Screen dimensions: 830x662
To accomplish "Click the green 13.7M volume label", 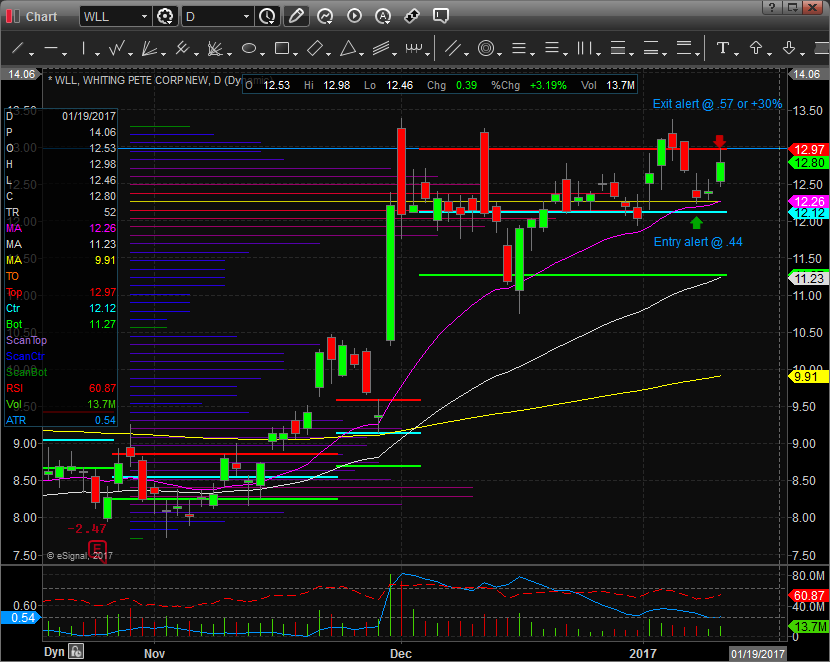I will click(808, 627).
